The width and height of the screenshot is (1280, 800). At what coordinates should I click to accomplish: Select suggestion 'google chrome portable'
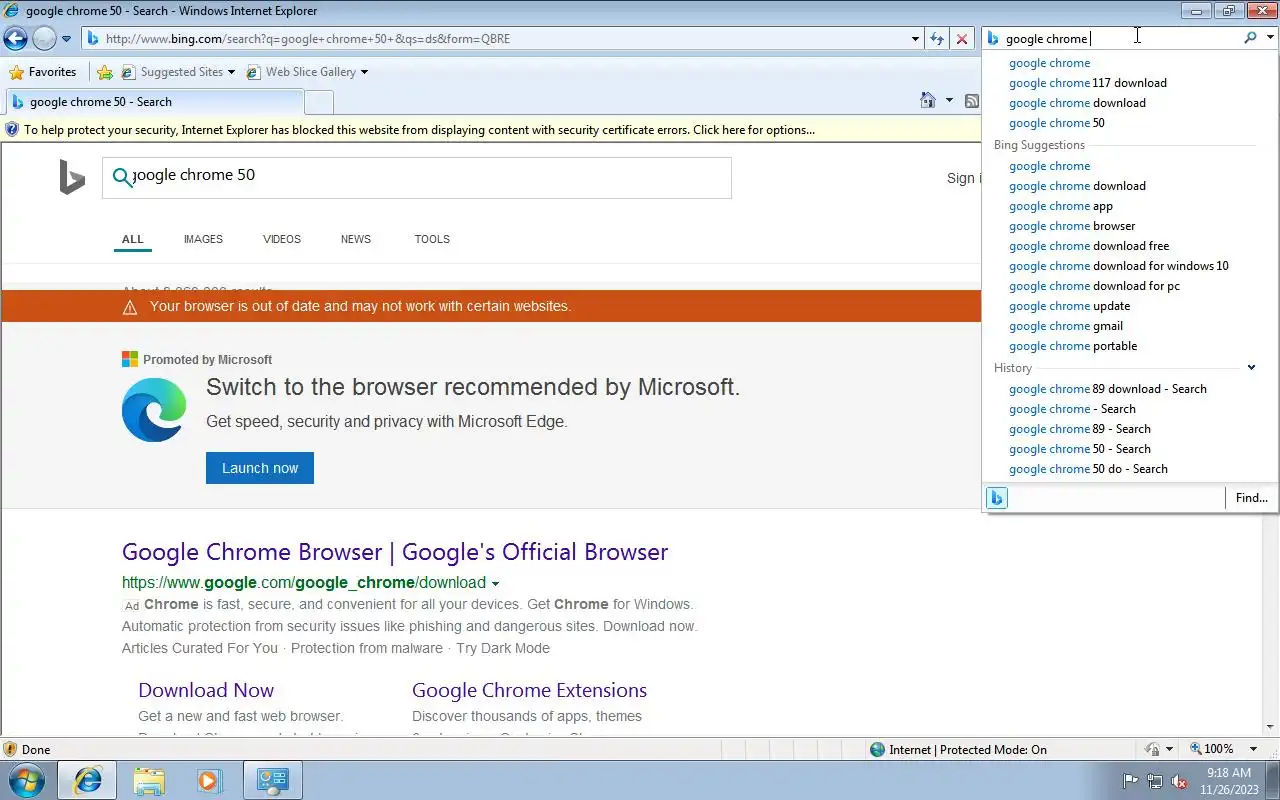click(1073, 346)
